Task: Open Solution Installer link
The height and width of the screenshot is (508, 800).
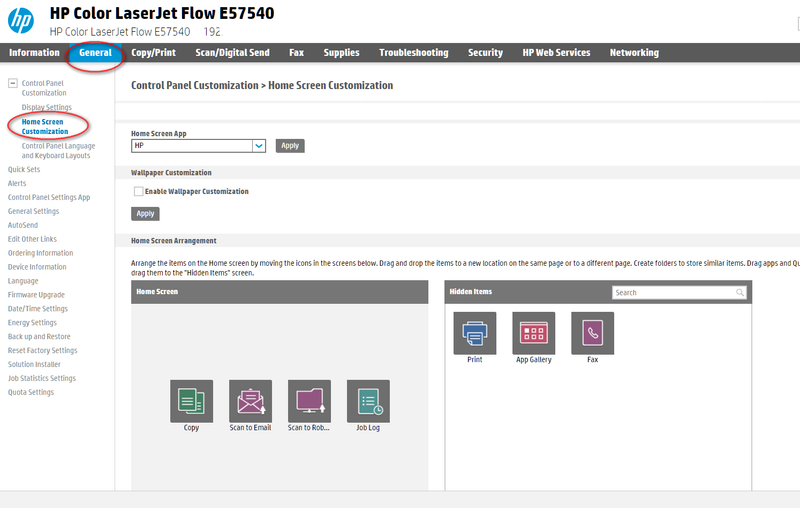Action: 34,364
